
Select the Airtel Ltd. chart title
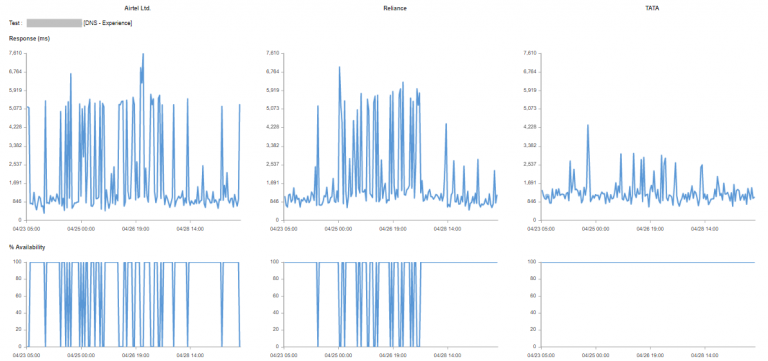(138, 9)
